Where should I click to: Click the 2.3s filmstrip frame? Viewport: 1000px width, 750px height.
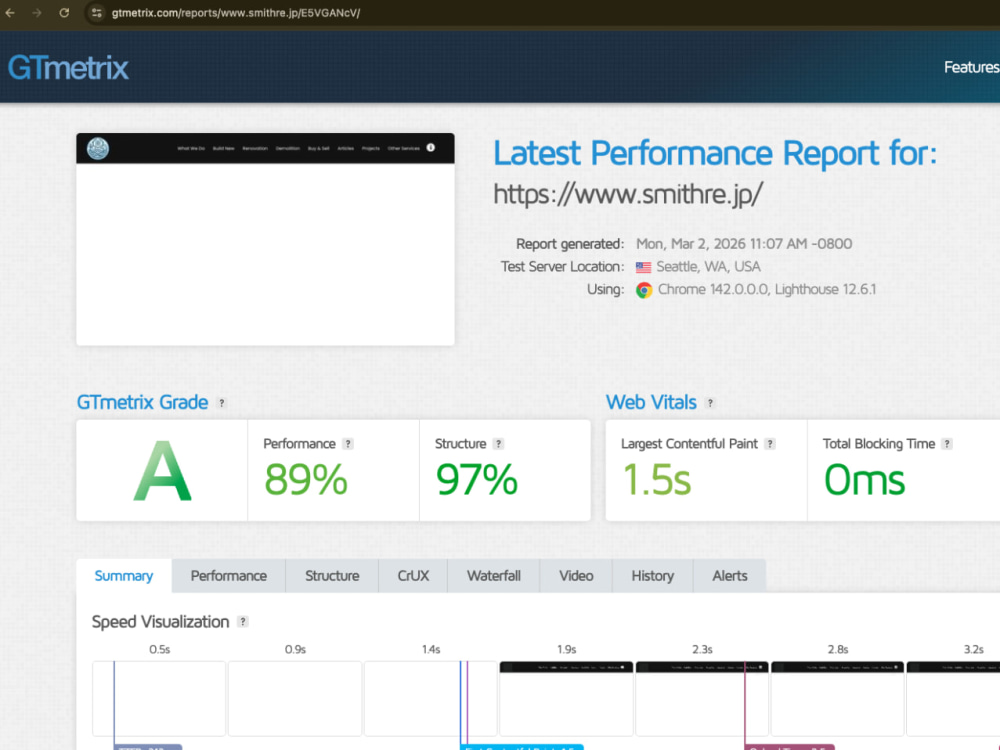pos(702,698)
